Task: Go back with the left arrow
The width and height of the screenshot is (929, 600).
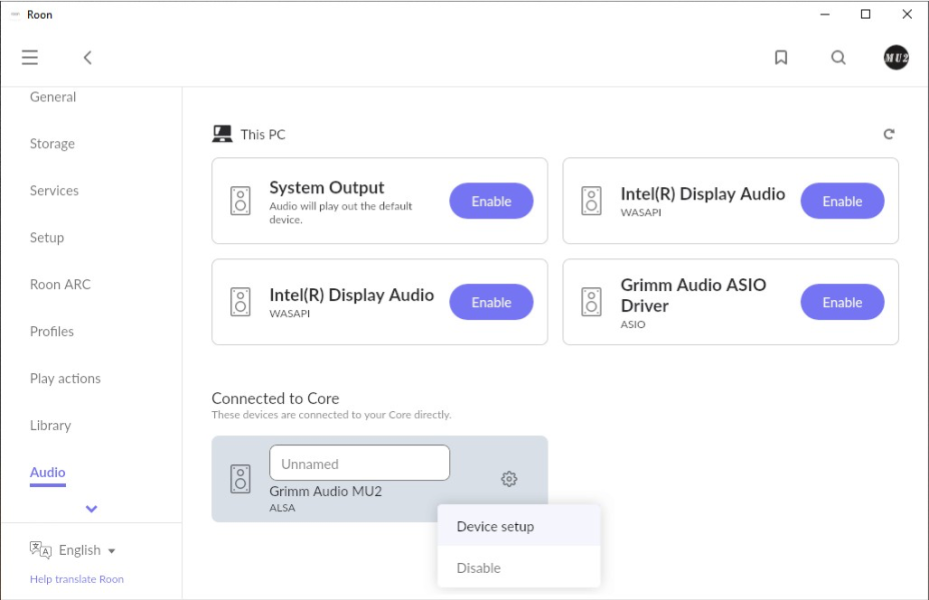Action: pyautogui.click(x=88, y=57)
